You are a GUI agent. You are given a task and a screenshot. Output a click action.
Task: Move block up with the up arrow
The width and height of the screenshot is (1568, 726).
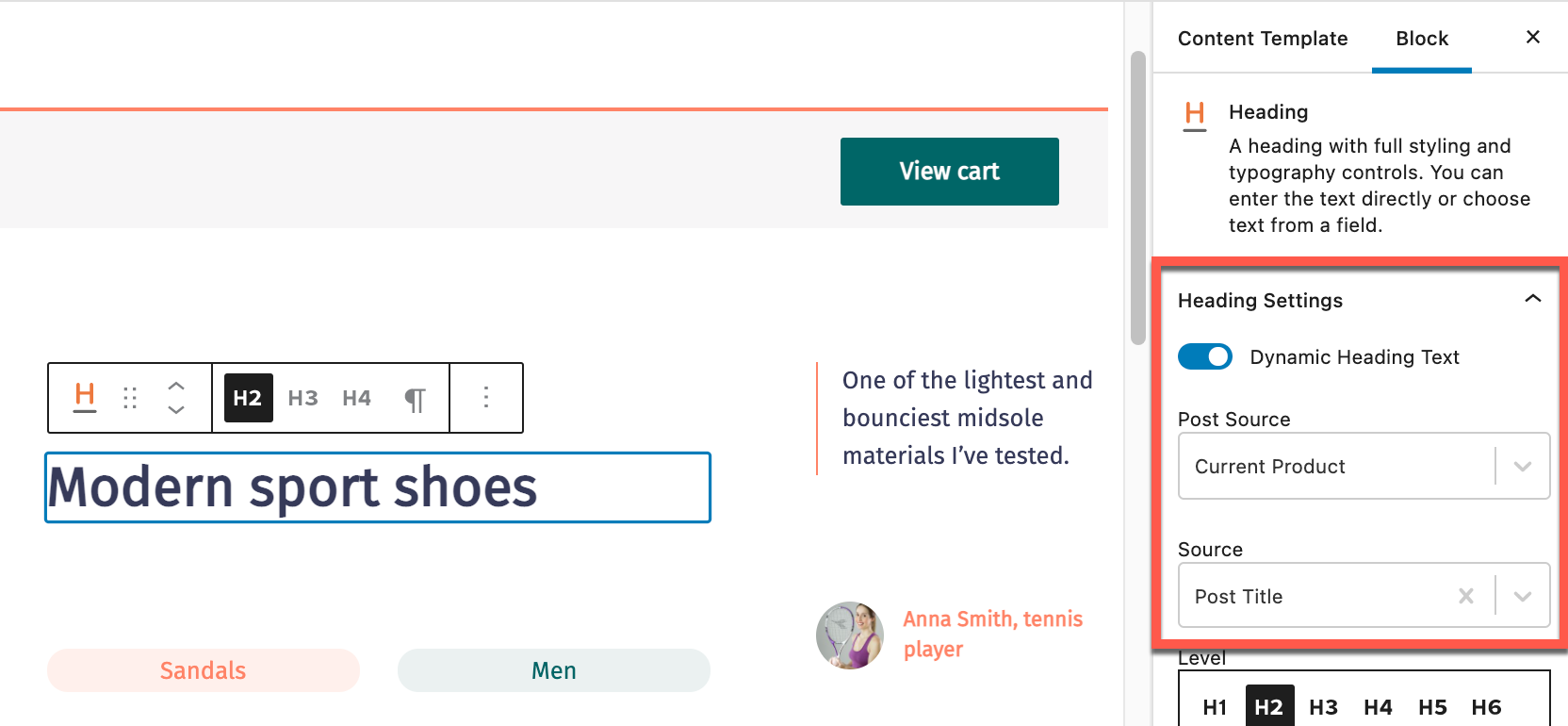(176, 386)
